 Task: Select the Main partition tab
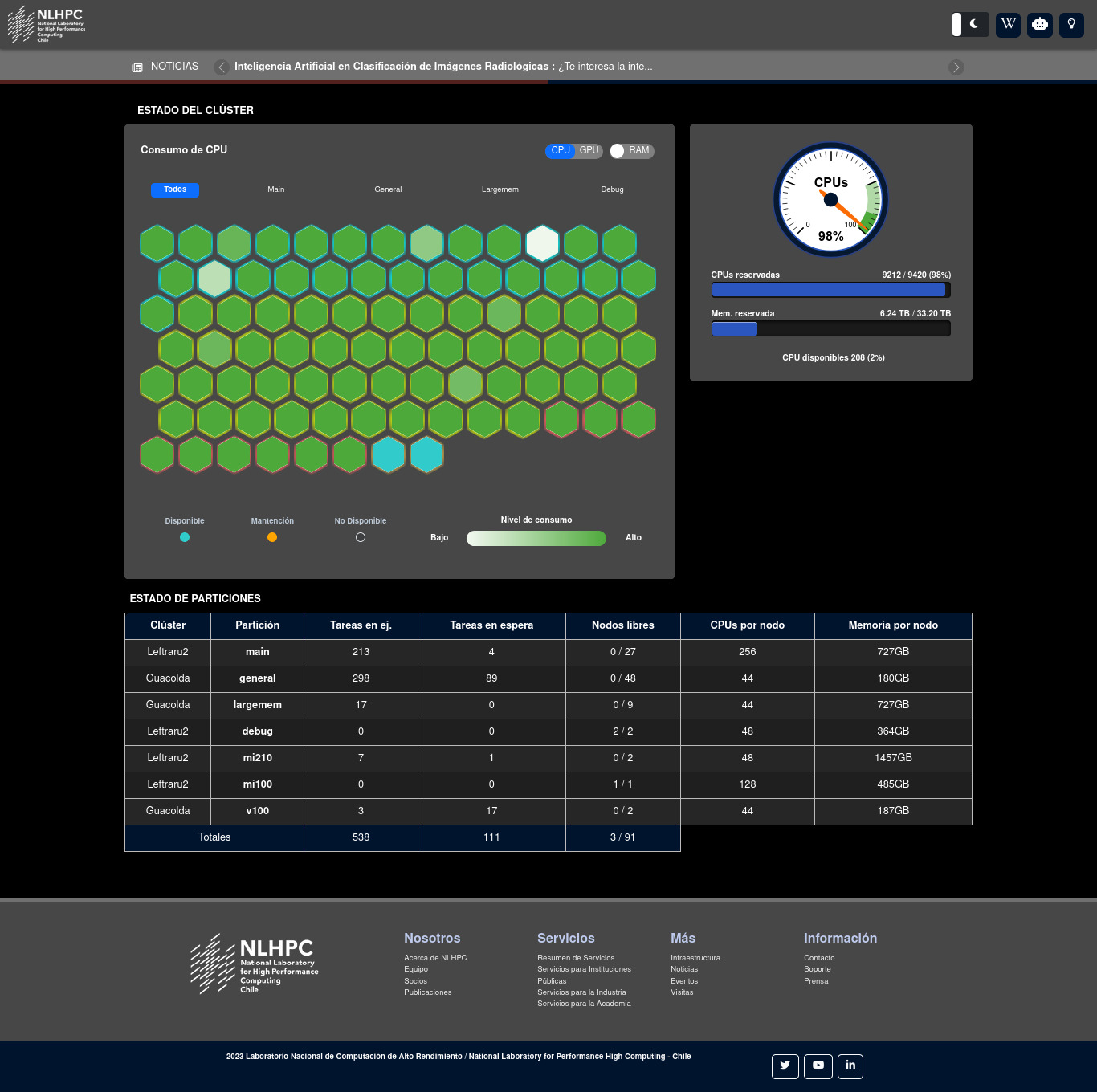coord(276,189)
